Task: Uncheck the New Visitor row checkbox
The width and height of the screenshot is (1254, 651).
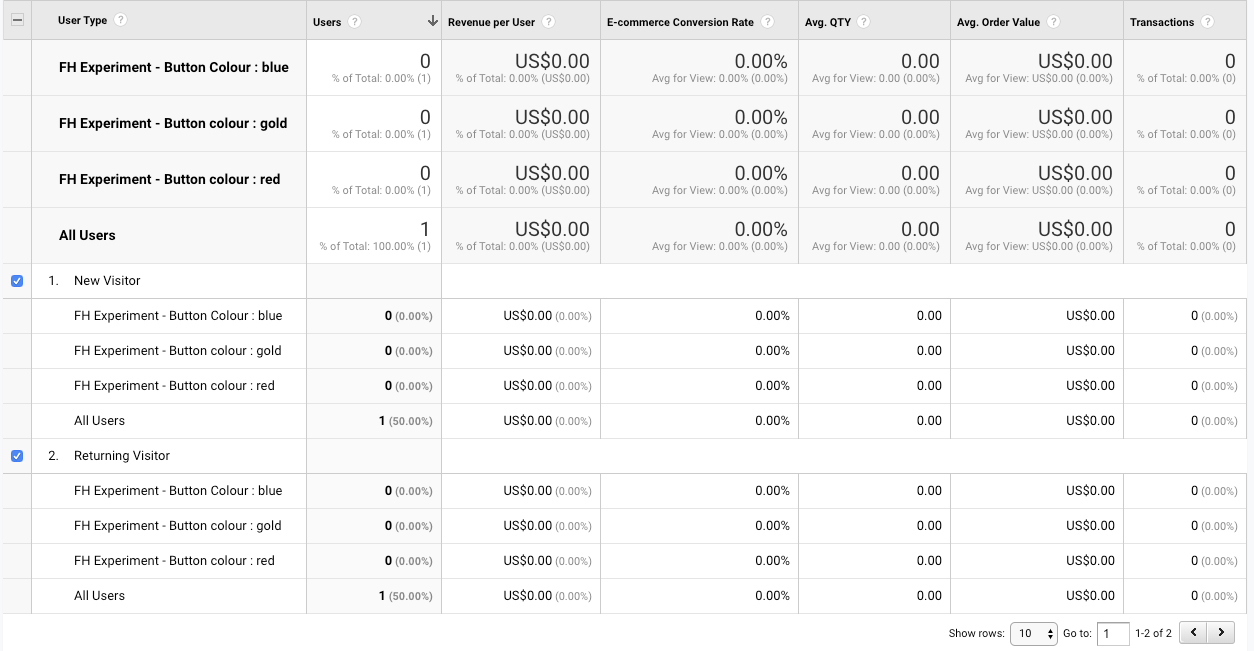Action: click(x=17, y=281)
